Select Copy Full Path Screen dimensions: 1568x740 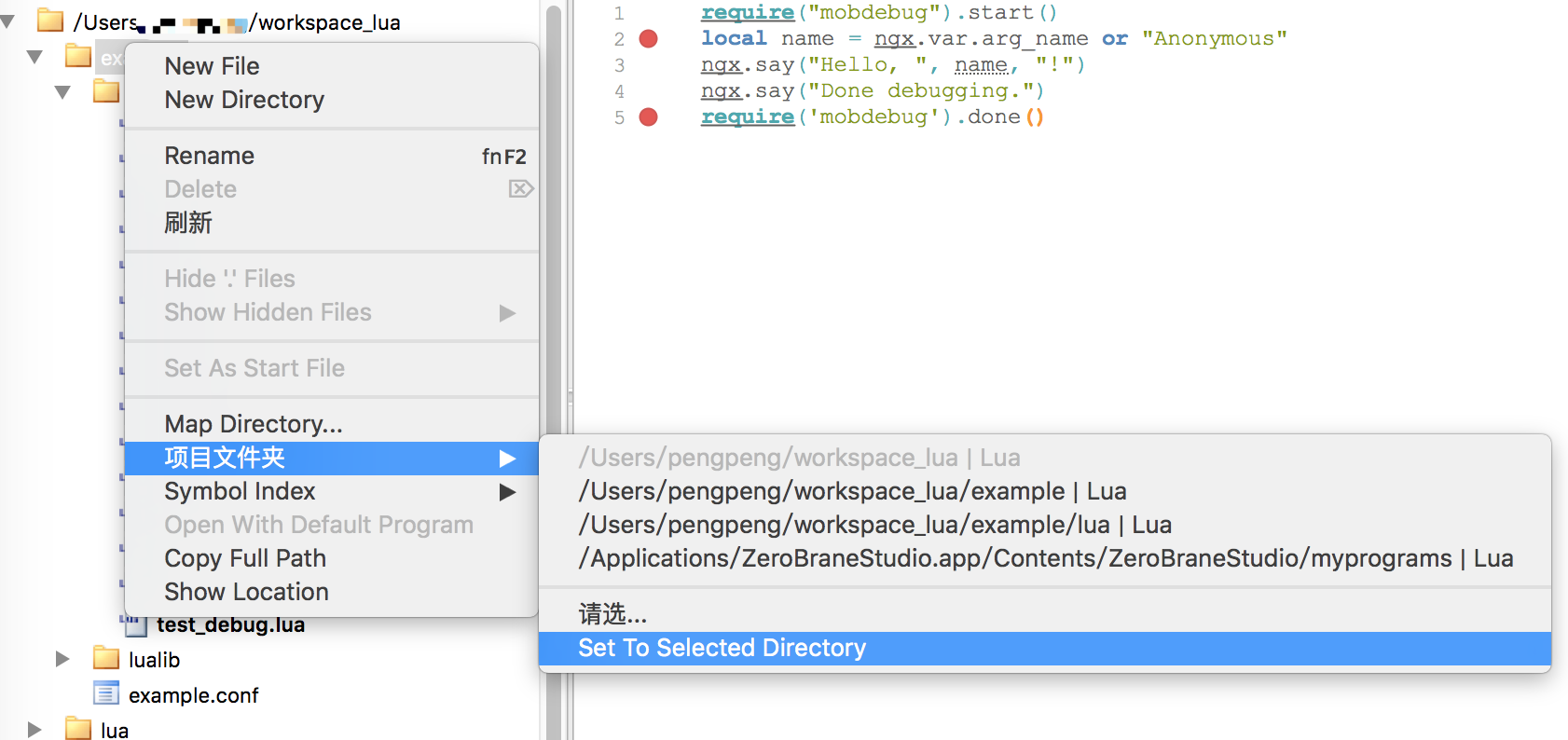(x=331, y=558)
